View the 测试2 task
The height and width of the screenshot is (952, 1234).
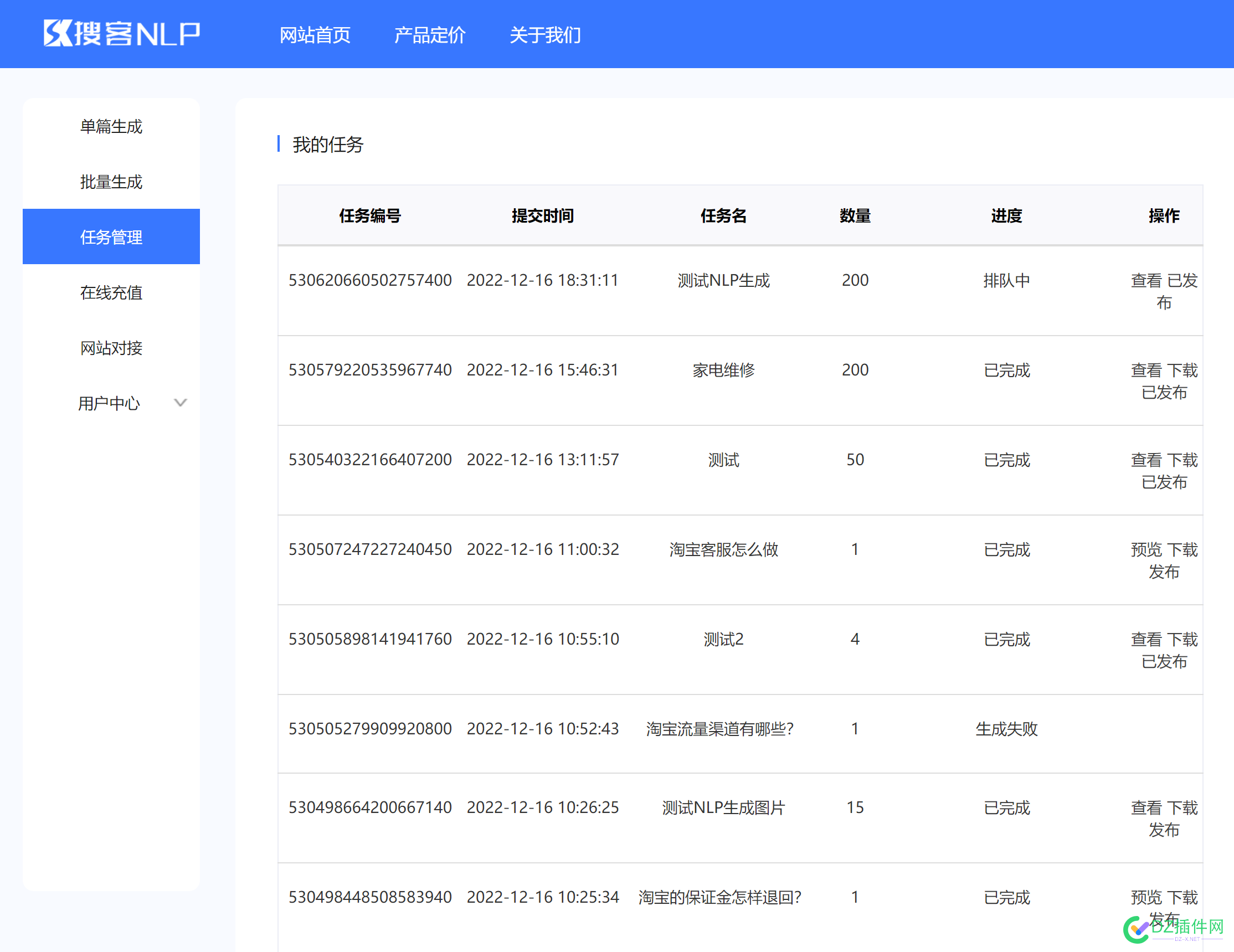1146,639
